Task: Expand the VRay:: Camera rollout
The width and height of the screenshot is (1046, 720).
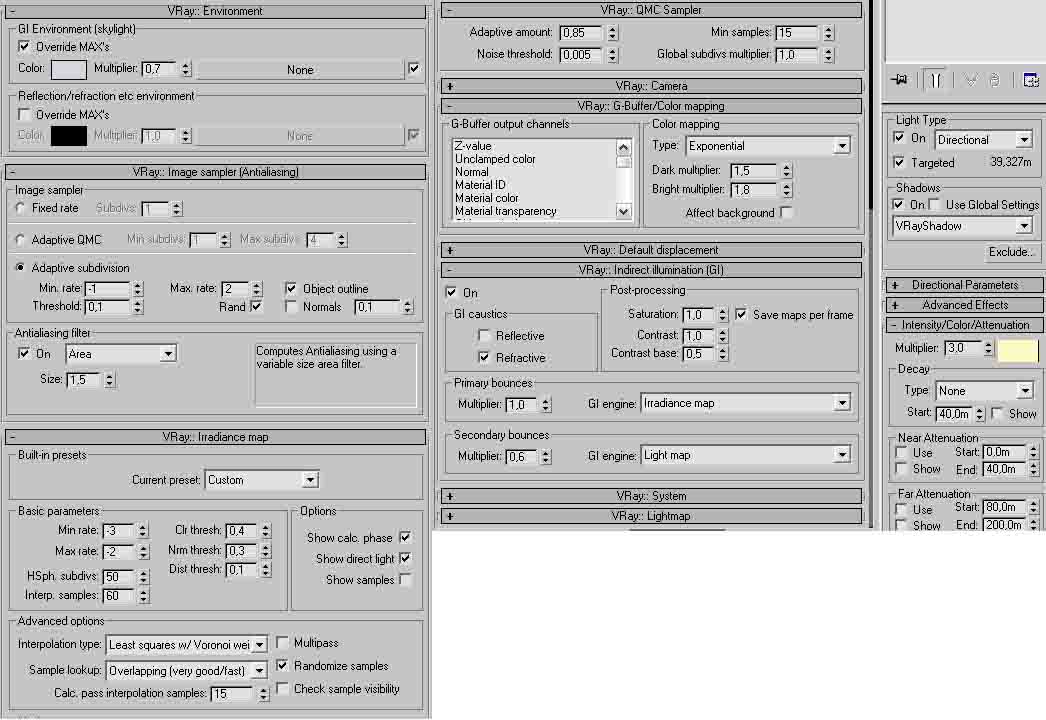Action: click(651, 86)
